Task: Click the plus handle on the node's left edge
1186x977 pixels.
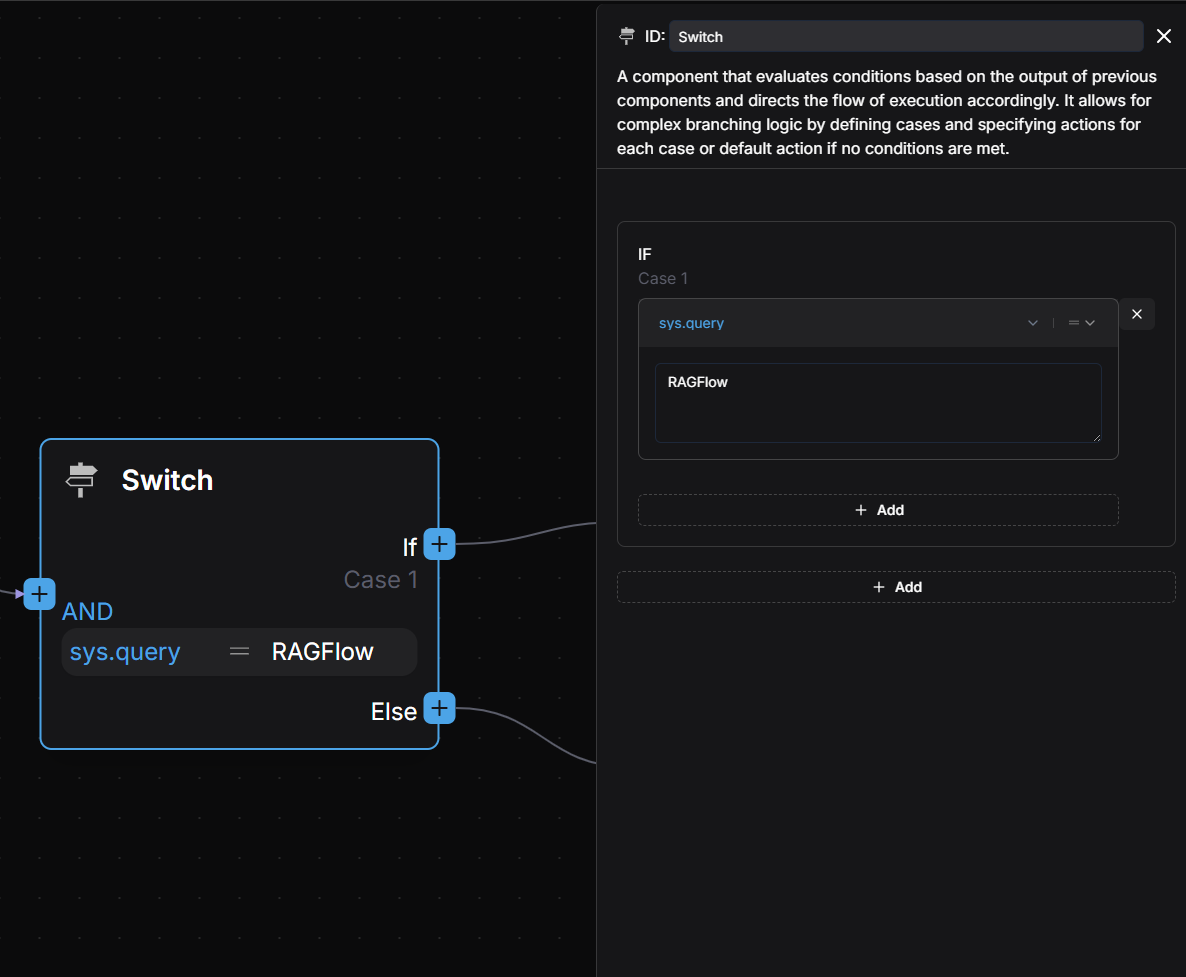Action: click(39, 593)
